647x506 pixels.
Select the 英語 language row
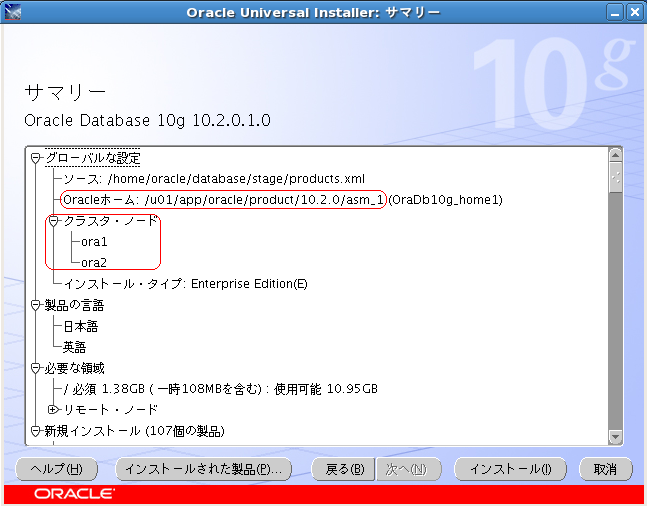point(74,347)
